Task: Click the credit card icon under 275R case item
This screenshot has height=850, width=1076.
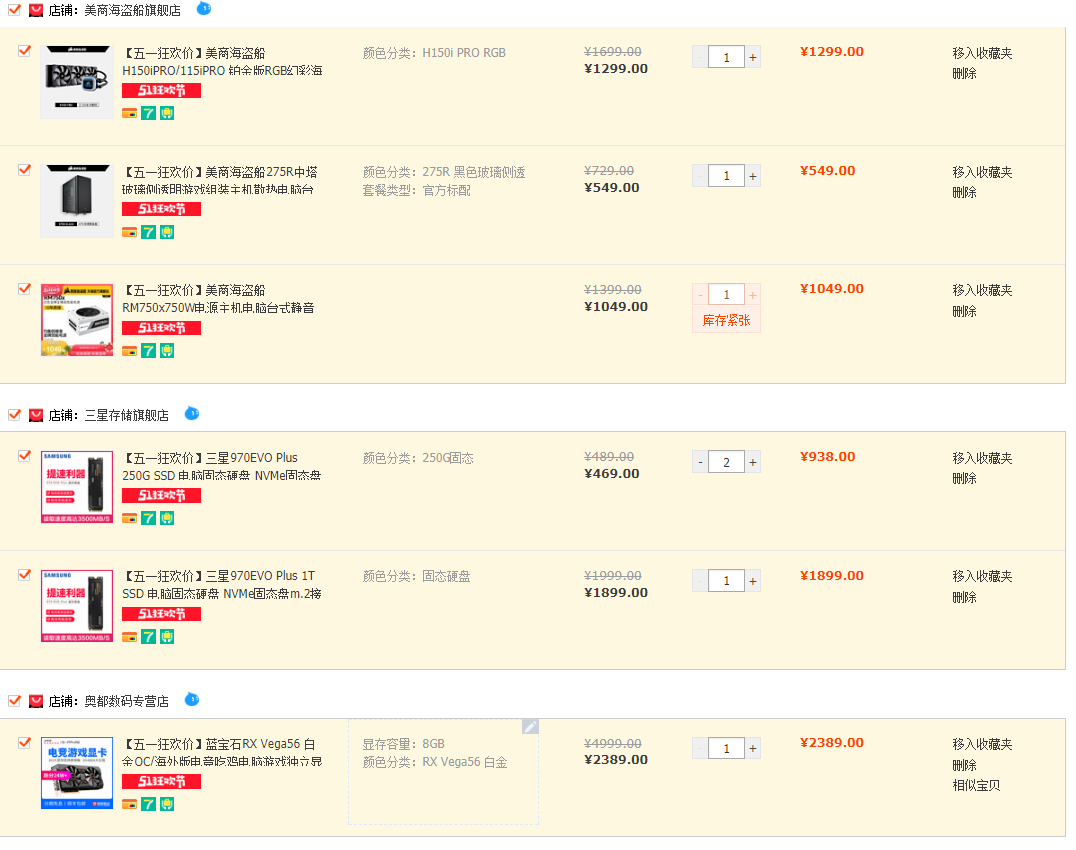Action: click(x=129, y=233)
